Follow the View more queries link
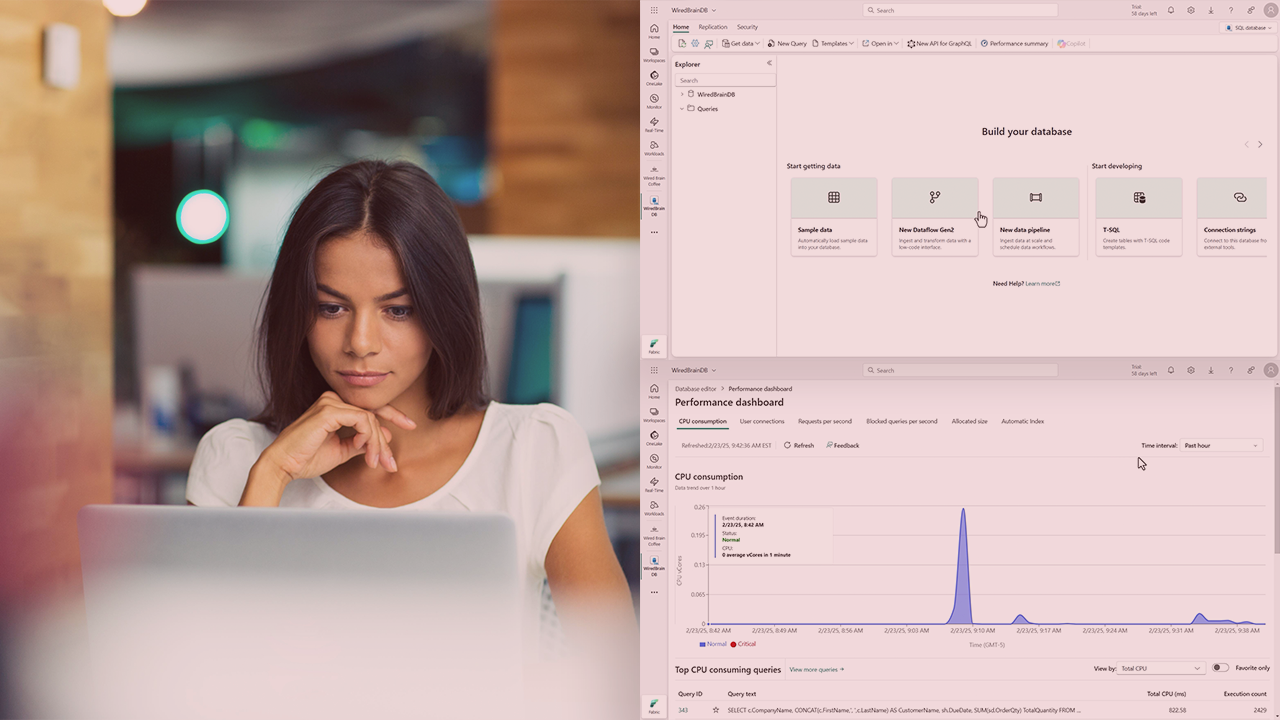The image size is (1280, 720). pyautogui.click(x=816, y=669)
